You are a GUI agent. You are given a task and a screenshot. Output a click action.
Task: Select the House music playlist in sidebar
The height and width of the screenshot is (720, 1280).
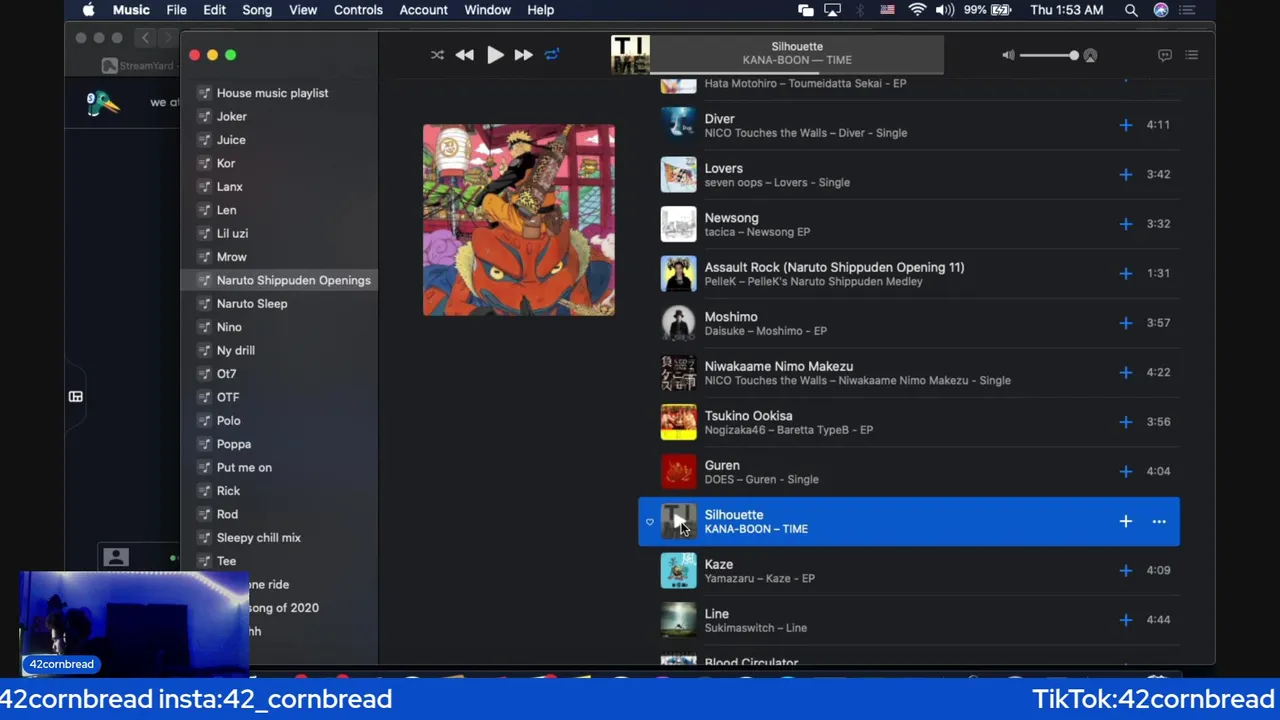coord(272,93)
